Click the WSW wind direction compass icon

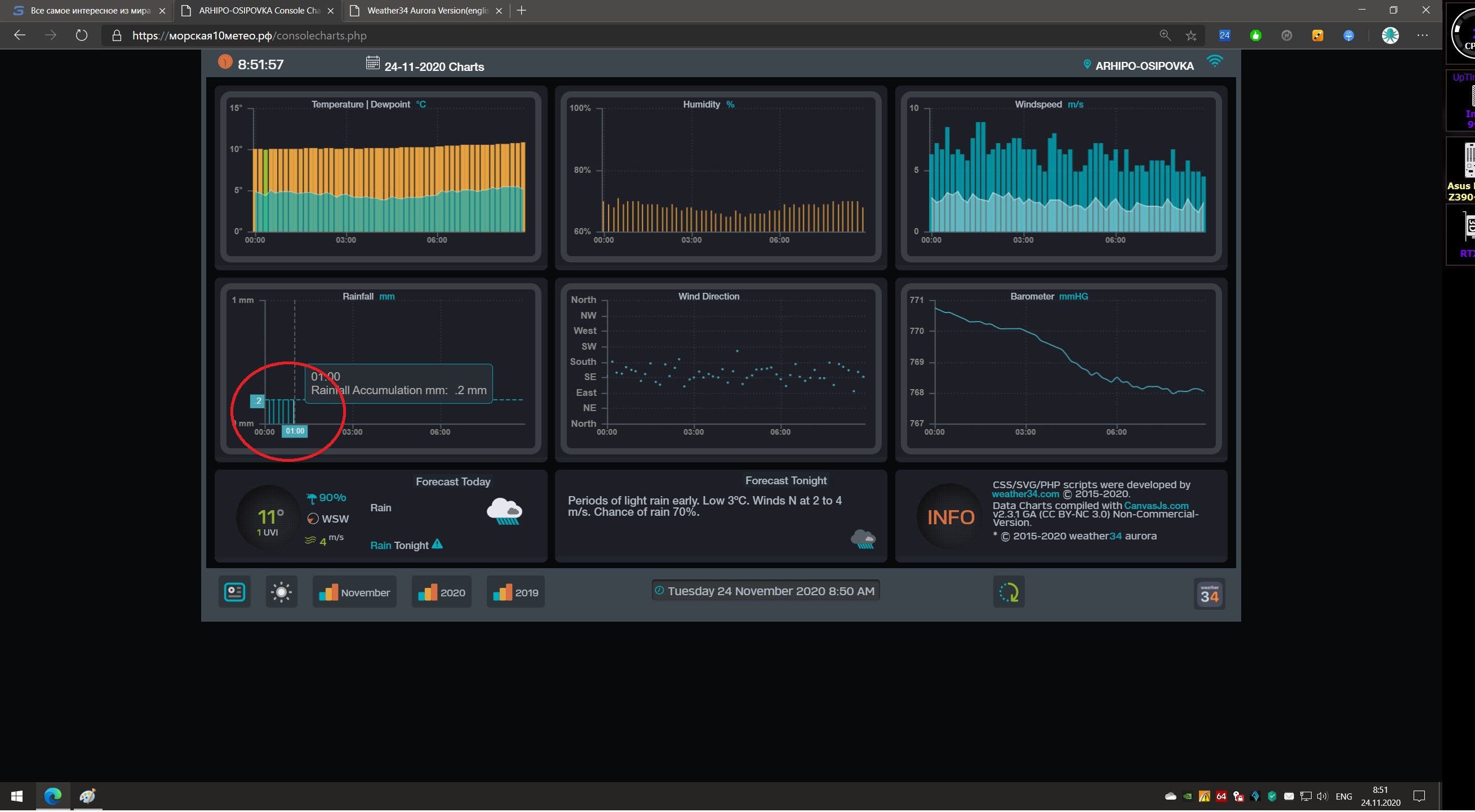(313, 520)
